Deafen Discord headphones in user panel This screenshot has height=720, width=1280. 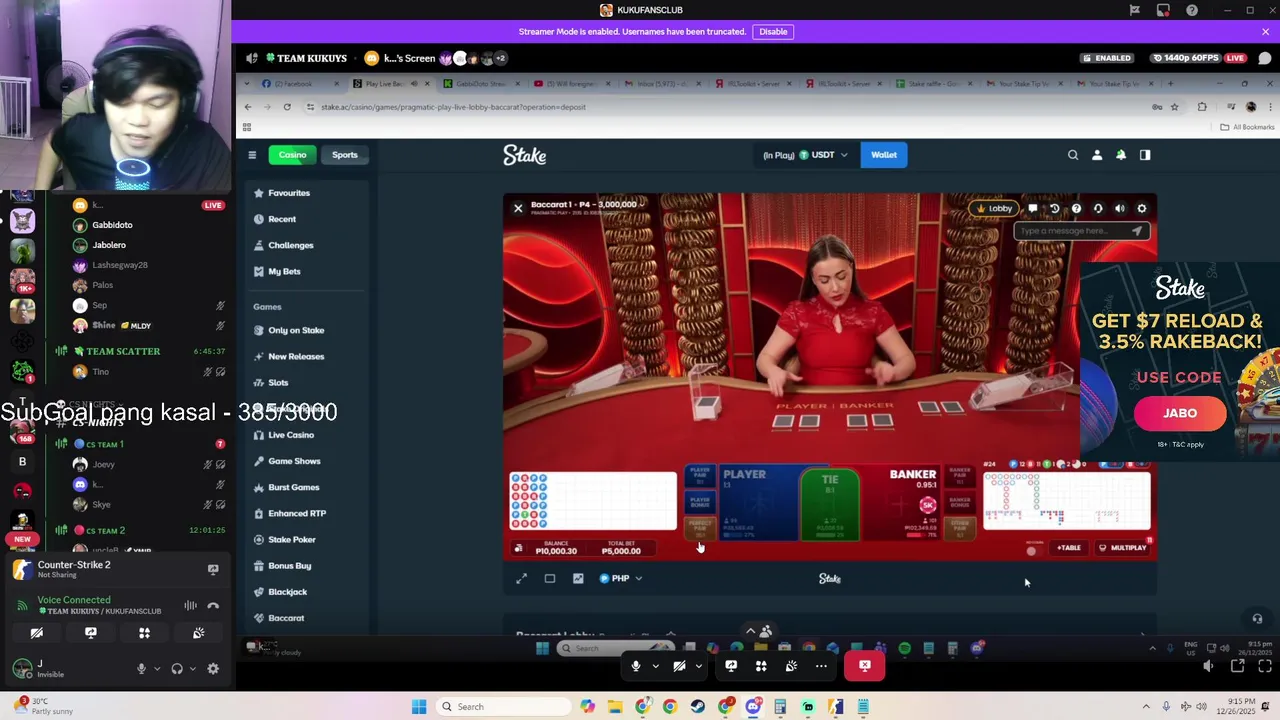point(177,669)
